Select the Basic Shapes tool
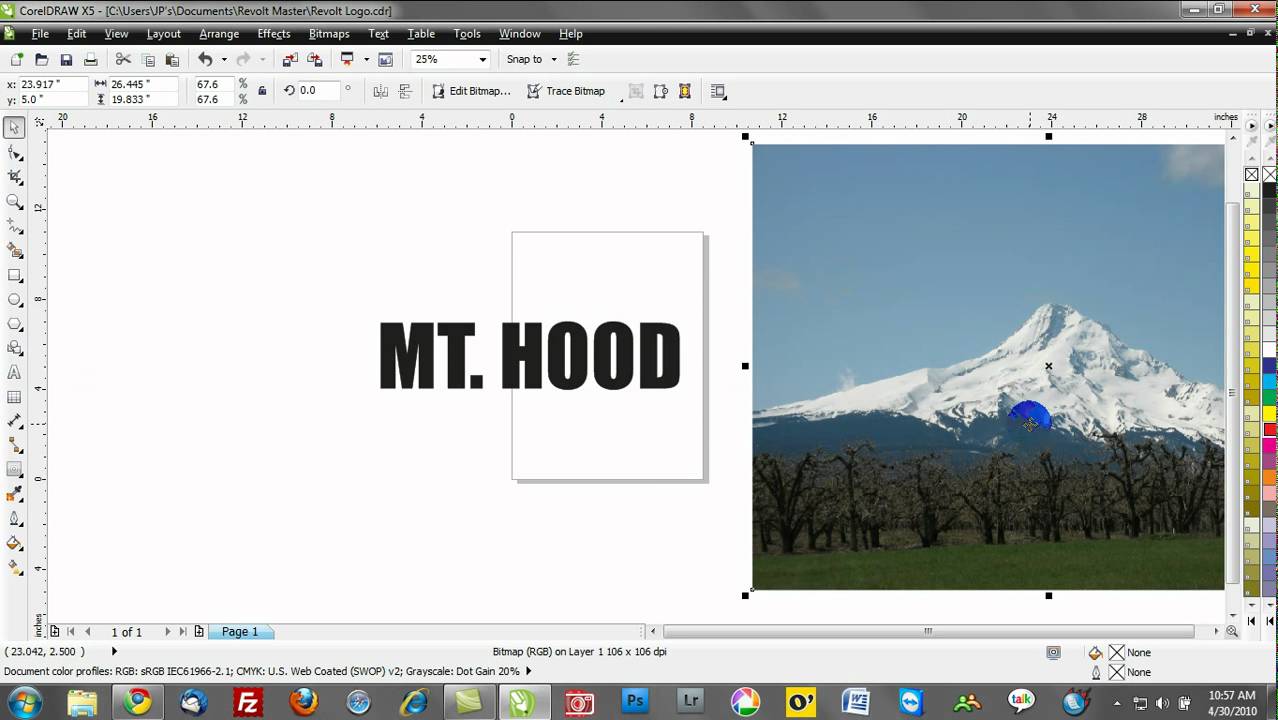Viewport: 1278px width, 720px height. [14, 348]
